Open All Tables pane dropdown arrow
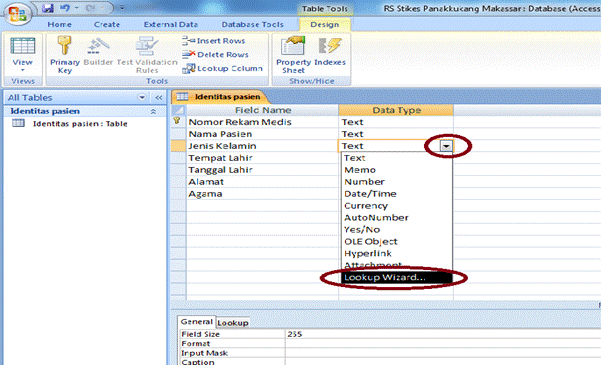The height and width of the screenshot is (365, 601). 142,97
